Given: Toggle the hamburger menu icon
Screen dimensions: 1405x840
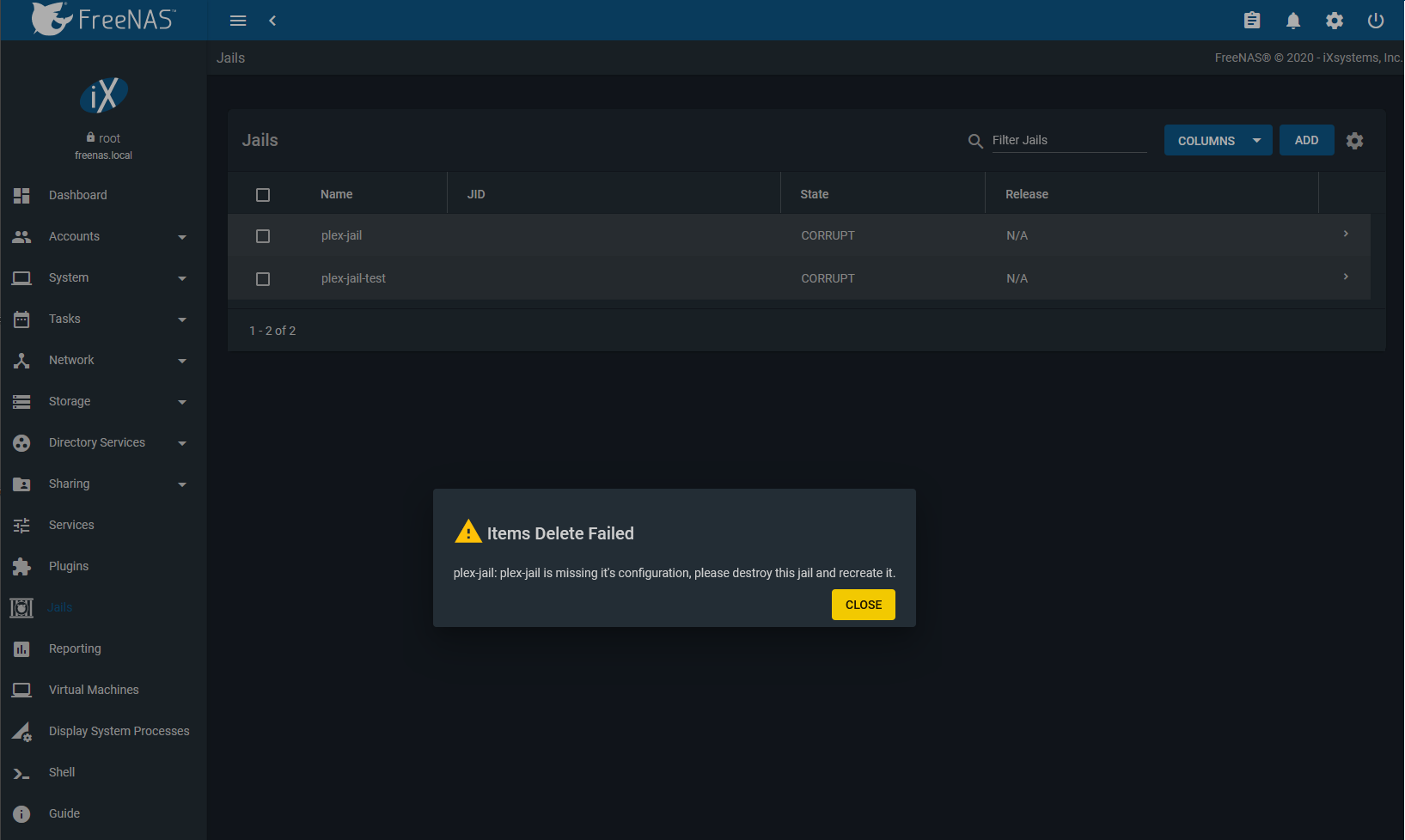Looking at the screenshot, I should (x=238, y=21).
